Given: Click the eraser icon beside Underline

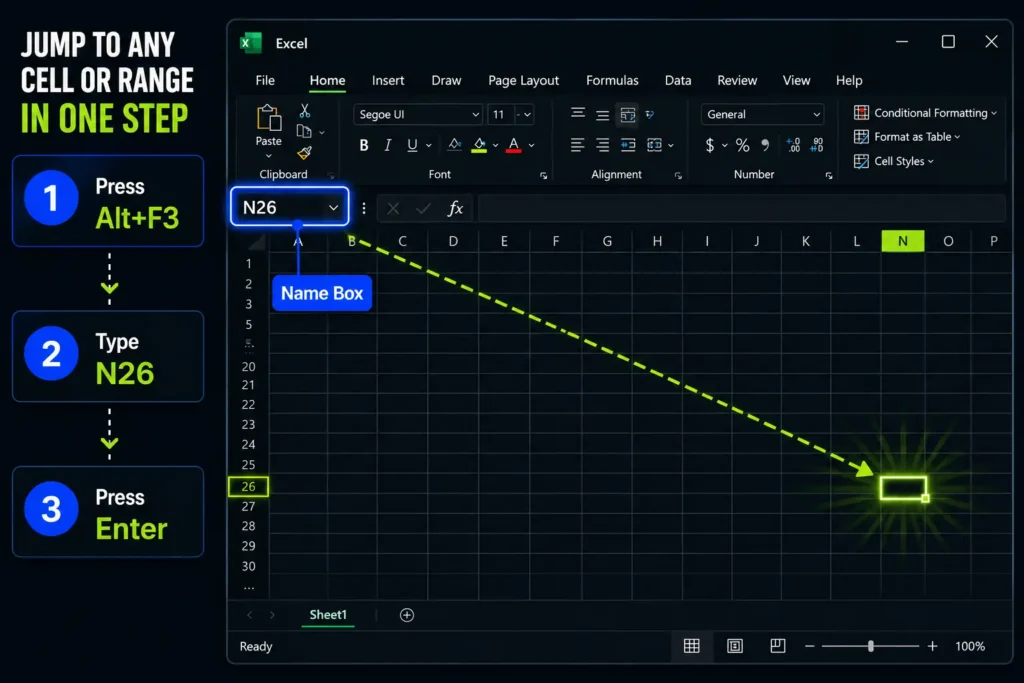Looking at the screenshot, I should 455,144.
